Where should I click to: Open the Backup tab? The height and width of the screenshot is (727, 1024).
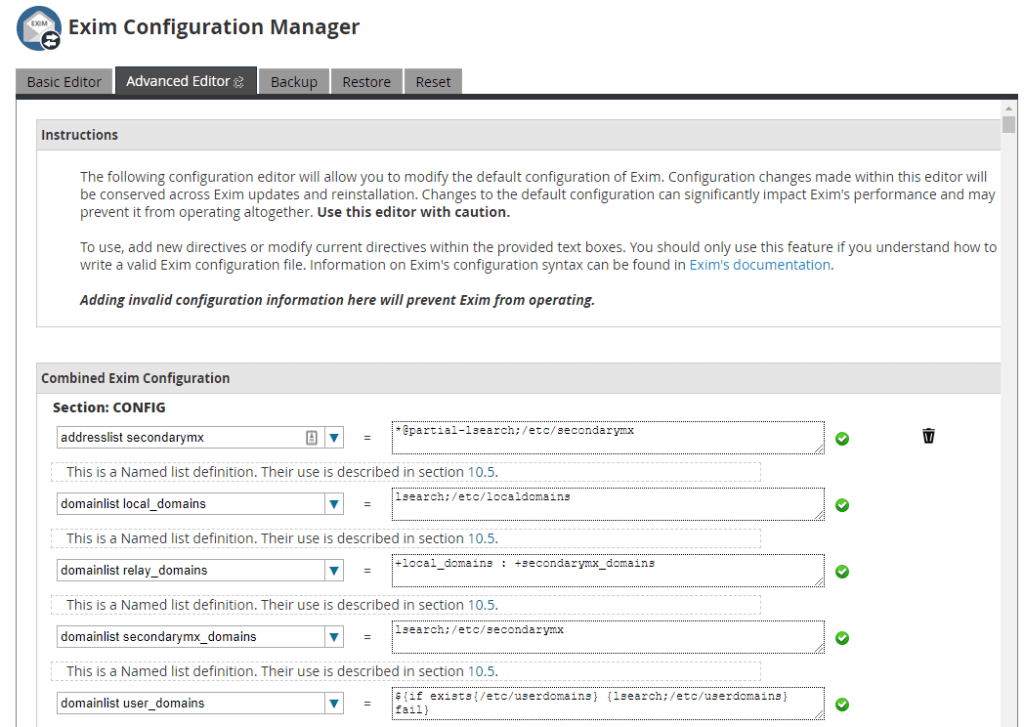pos(293,81)
